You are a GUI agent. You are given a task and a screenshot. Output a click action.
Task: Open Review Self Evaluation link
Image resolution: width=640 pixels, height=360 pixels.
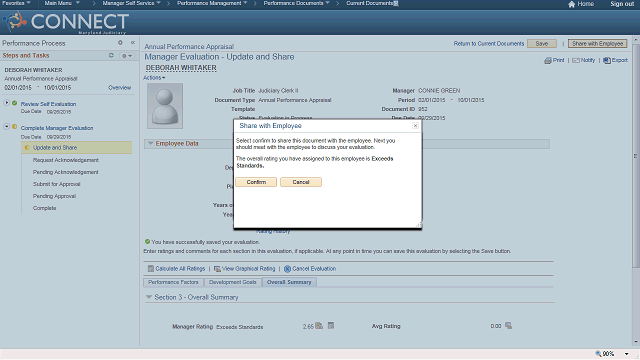point(48,104)
